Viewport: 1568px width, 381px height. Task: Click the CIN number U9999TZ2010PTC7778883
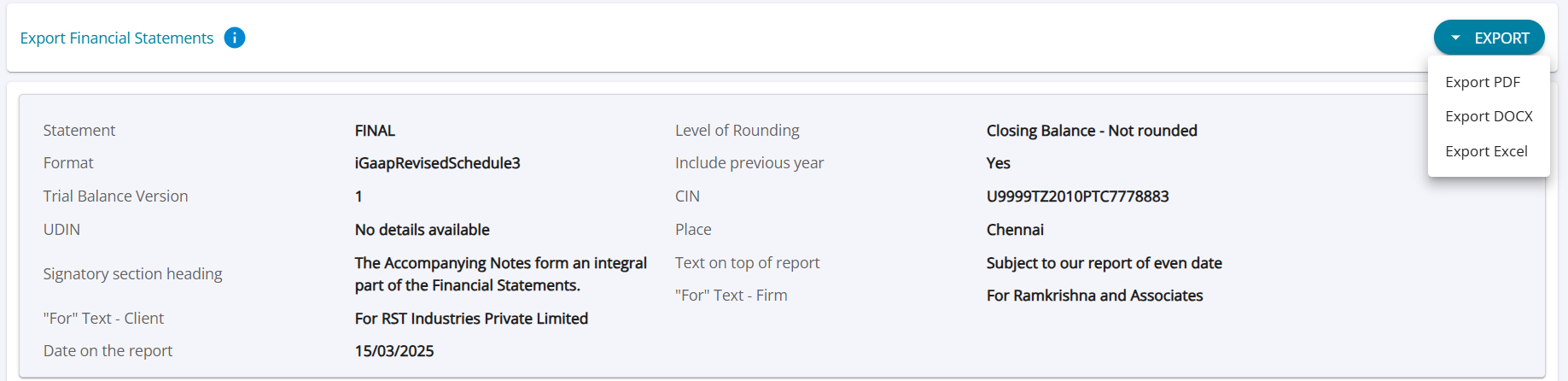(1077, 196)
